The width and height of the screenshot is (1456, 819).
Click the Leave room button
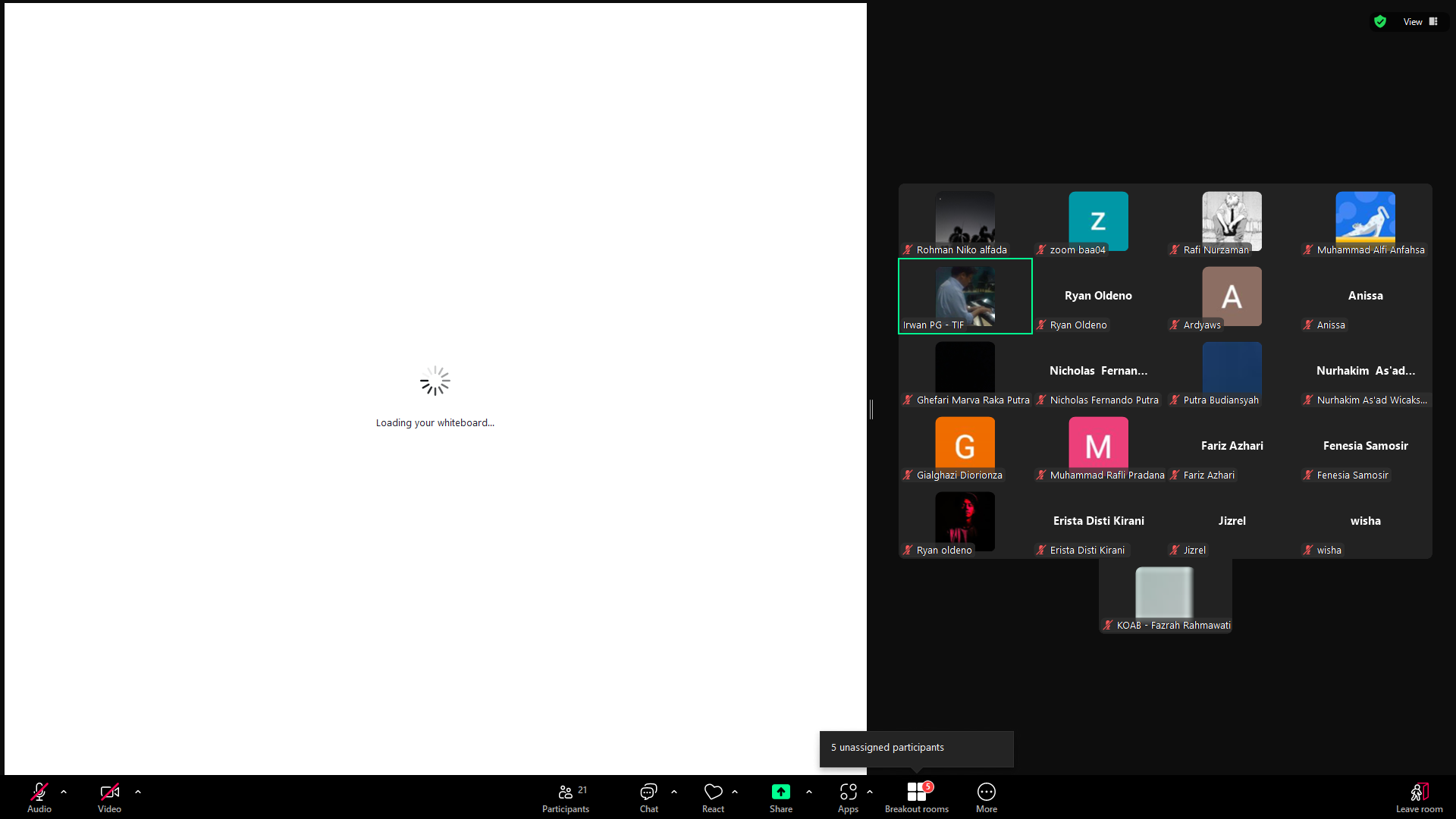pos(1420,796)
